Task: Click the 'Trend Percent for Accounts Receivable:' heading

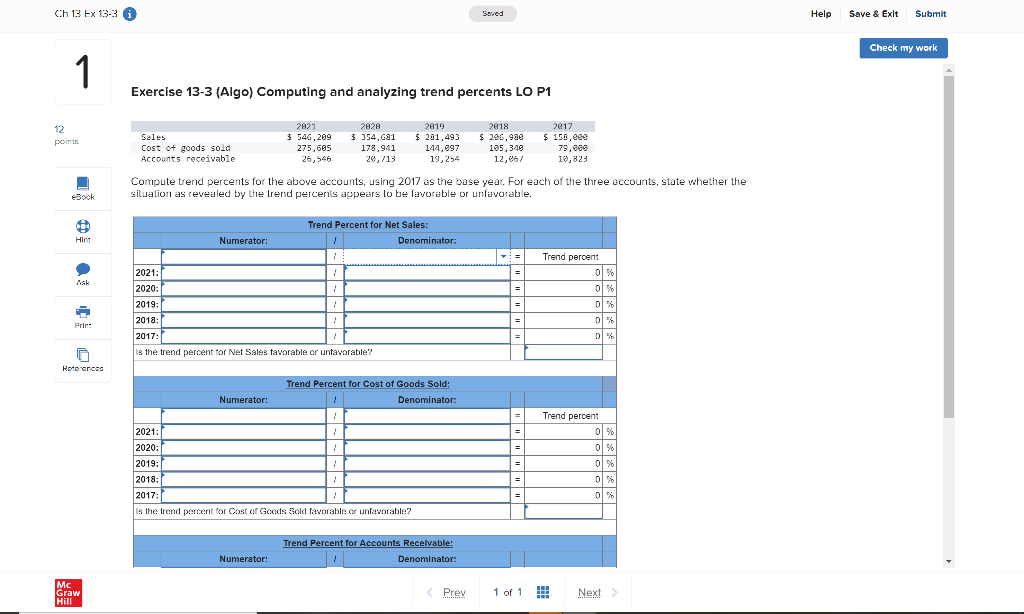Action: 368,543
